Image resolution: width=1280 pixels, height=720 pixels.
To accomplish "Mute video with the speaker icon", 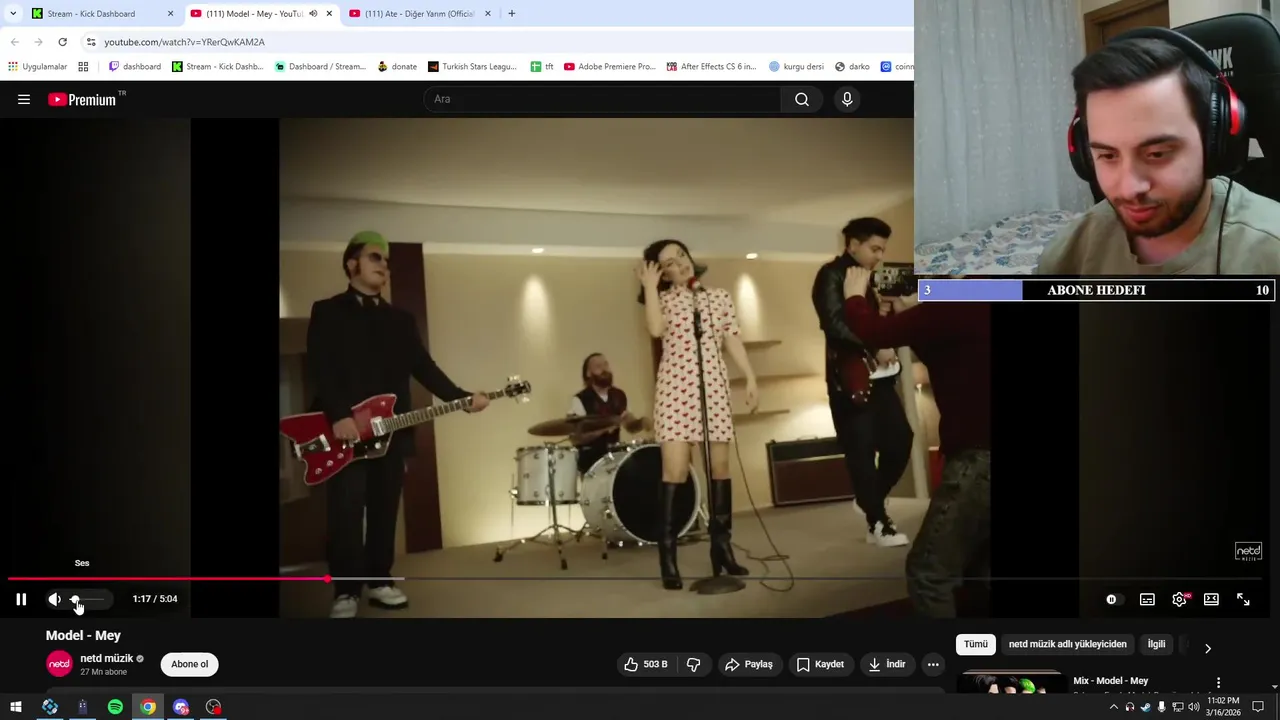I will tap(54, 599).
